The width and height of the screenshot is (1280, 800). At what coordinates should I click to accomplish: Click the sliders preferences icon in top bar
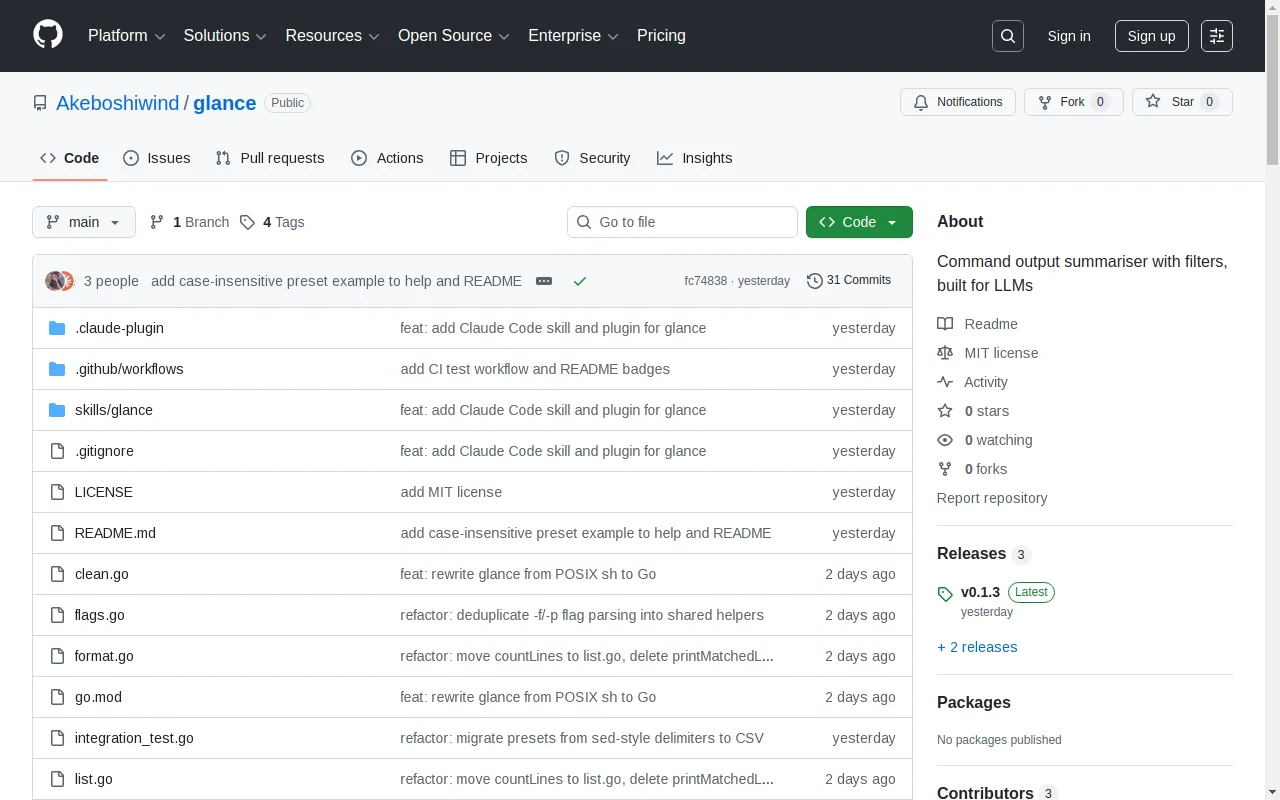point(1216,36)
